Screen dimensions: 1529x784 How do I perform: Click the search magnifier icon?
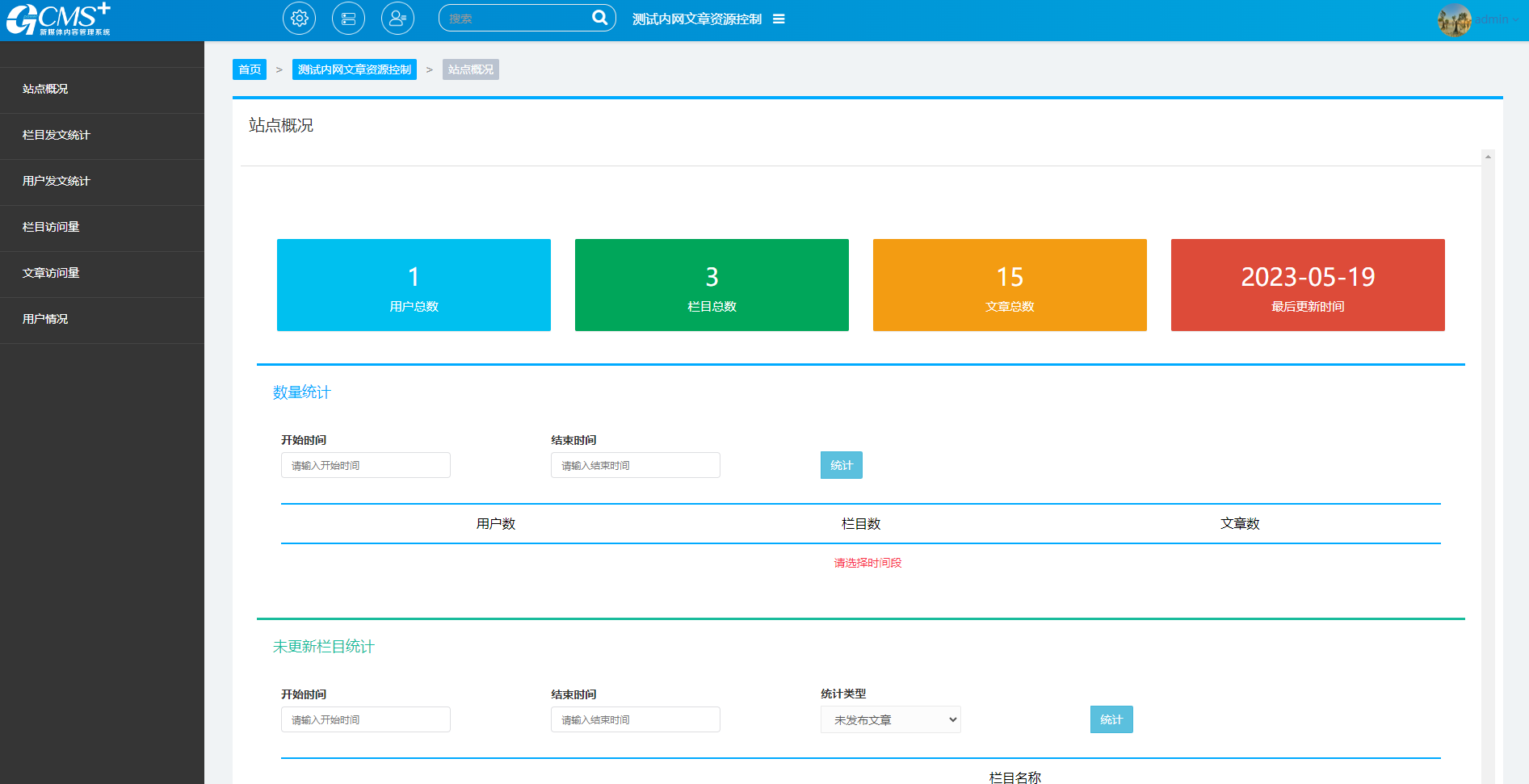[x=599, y=18]
